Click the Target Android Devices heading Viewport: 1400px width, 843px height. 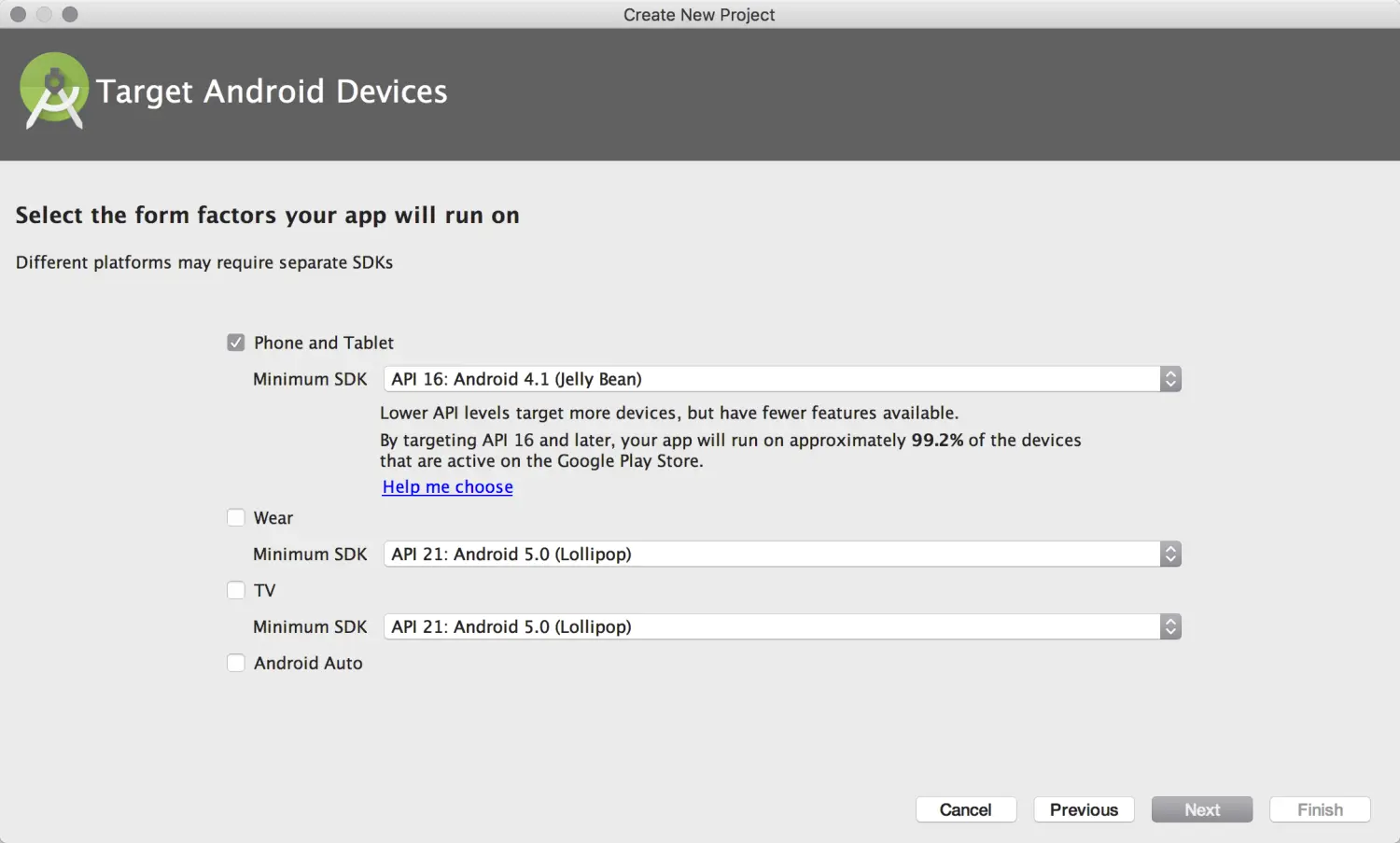coord(272,91)
